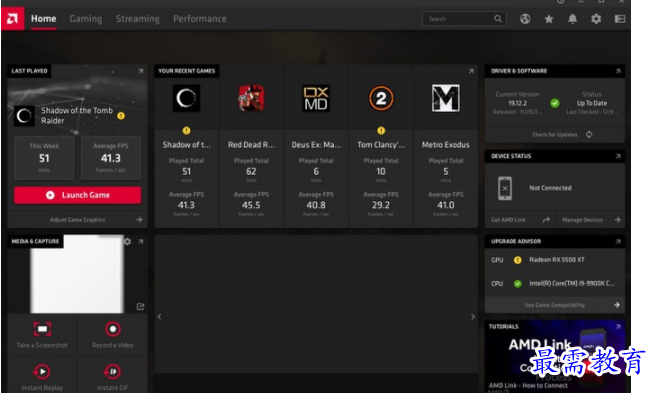Select Deus Ex Mankind Divided game icon
The width and height of the screenshot is (654, 393).
316,98
